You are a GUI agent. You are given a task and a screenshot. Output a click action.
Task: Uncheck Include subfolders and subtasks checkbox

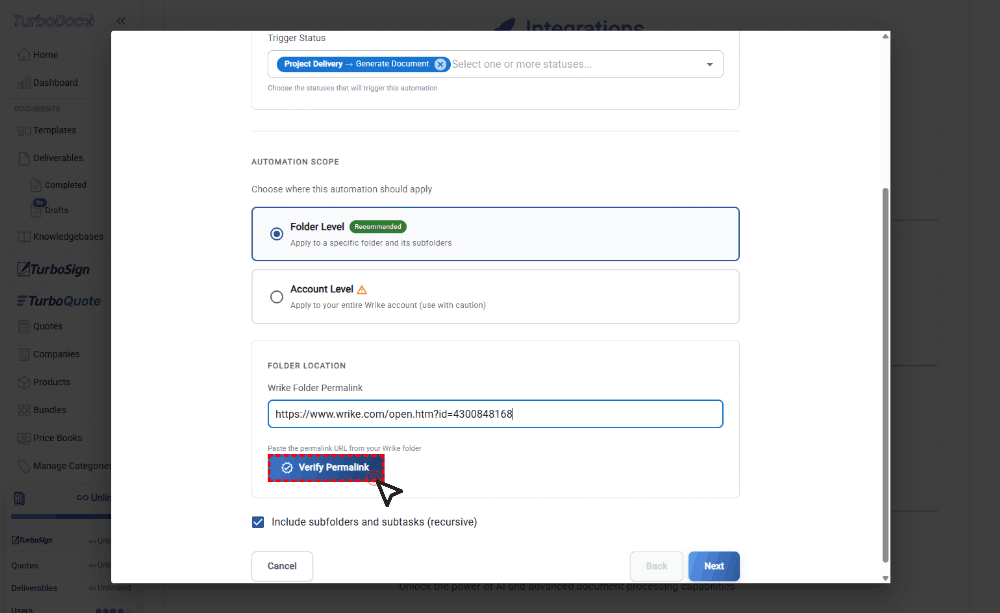point(259,522)
